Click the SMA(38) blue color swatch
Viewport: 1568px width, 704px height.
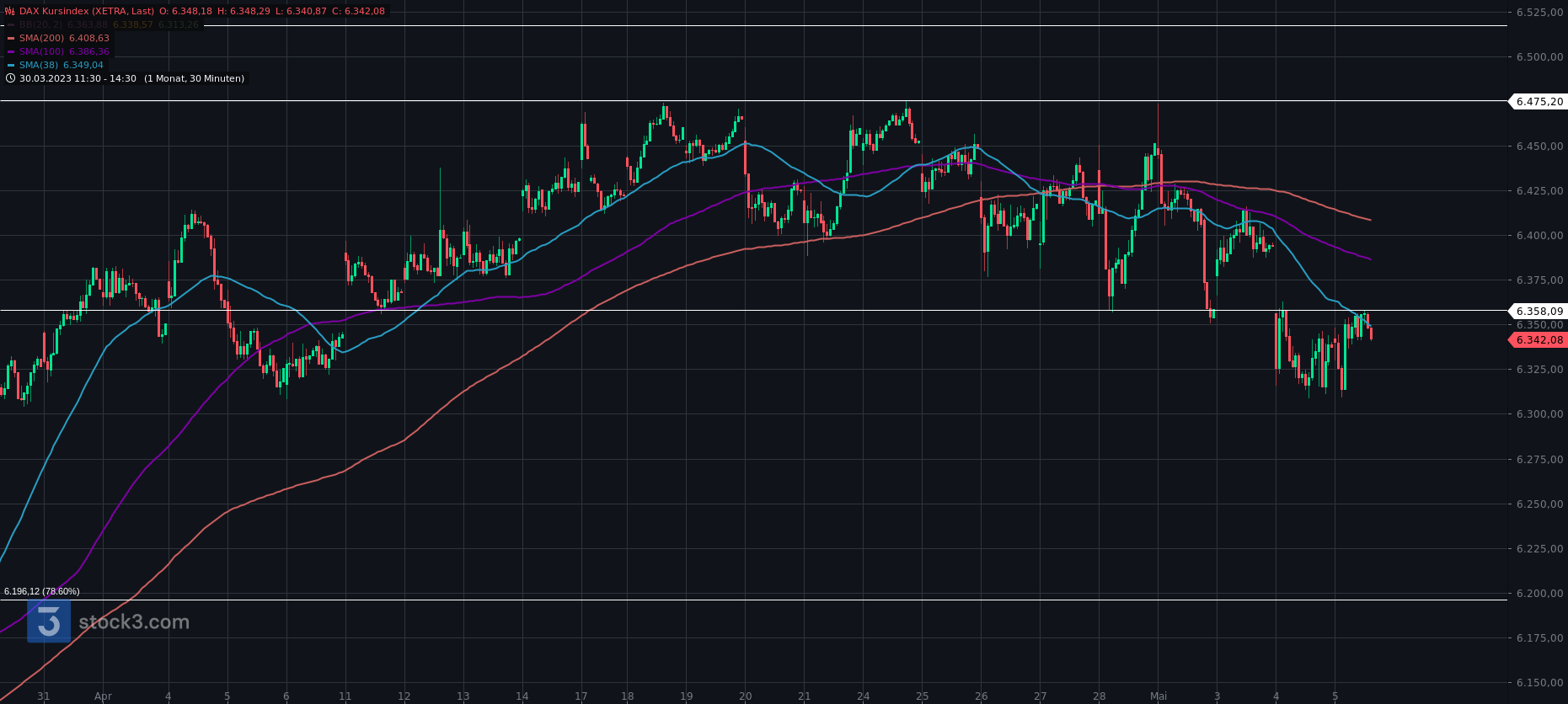click(x=11, y=65)
